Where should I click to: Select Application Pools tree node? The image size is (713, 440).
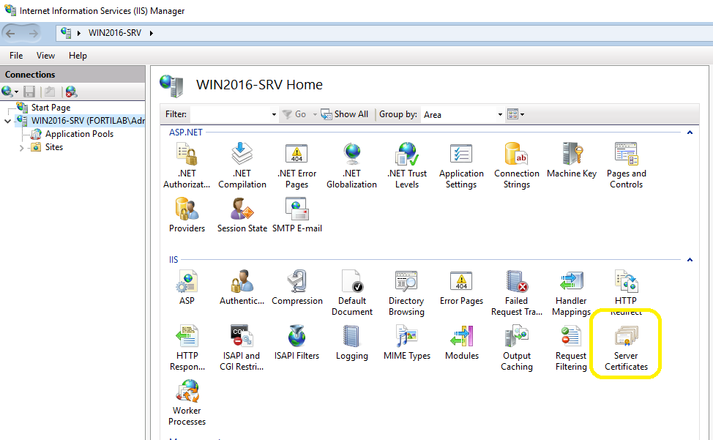pos(79,134)
